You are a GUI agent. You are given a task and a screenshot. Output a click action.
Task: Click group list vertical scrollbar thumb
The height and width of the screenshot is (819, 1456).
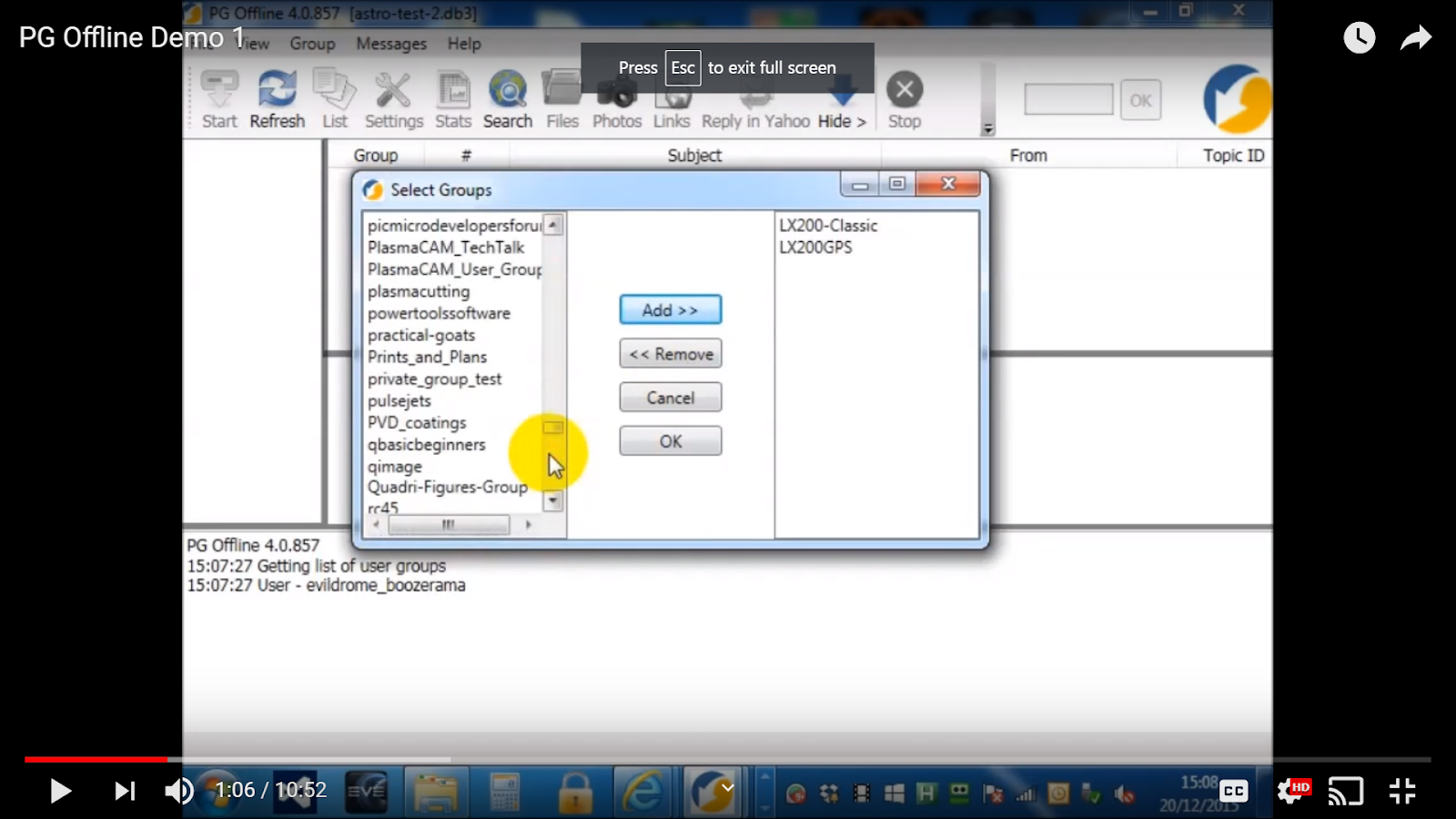coord(553,427)
